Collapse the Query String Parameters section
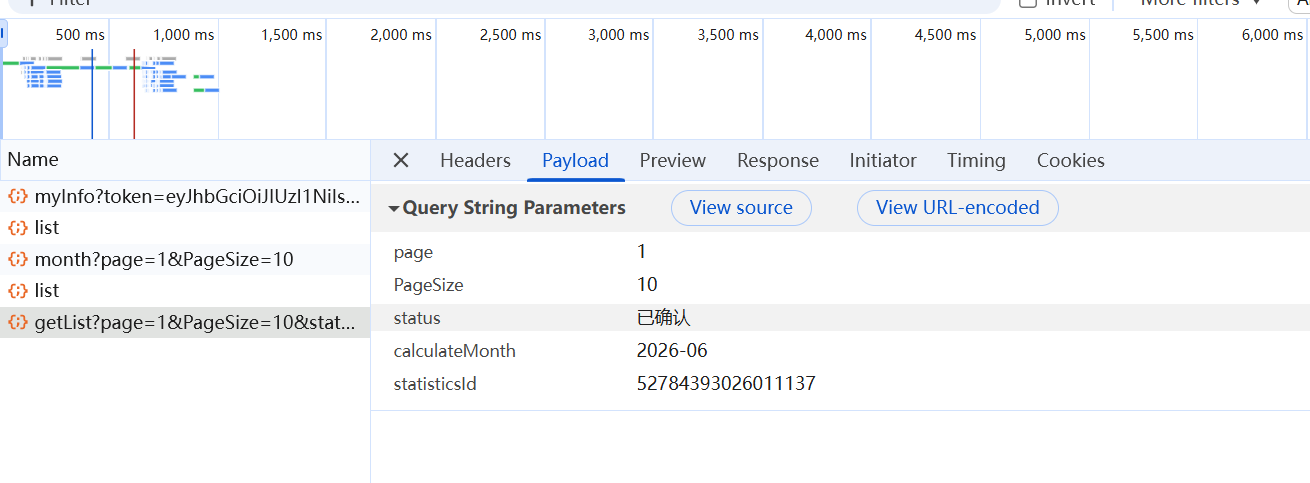Image resolution: width=1310 pixels, height=483 pixels. point(394,209)
